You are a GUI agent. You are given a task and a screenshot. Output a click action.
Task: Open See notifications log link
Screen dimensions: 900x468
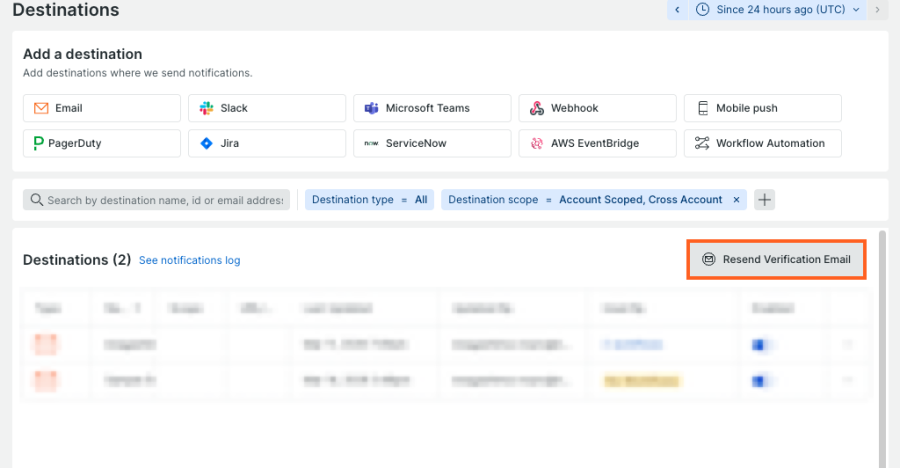189,260
